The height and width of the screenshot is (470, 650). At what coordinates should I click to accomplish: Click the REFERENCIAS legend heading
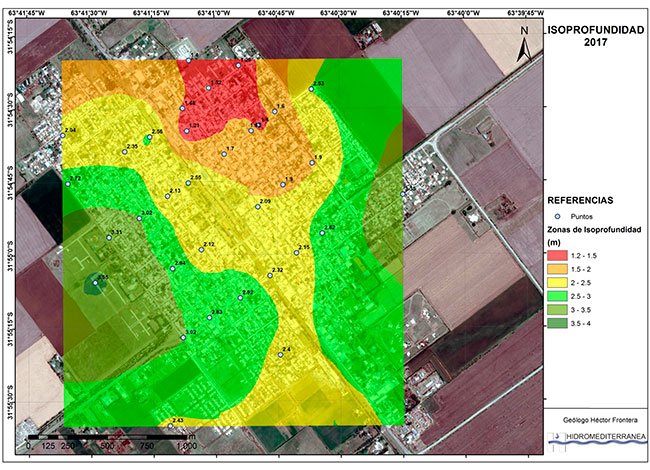(580, 201)
